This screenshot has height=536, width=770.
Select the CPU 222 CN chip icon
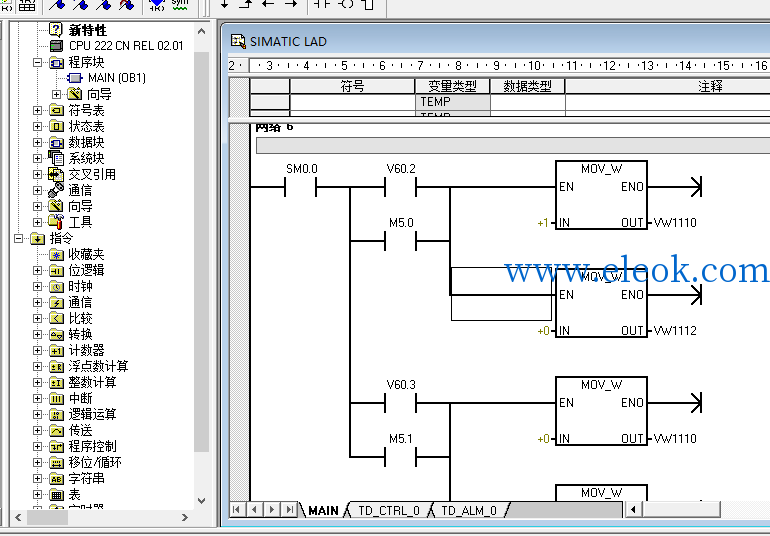pos(56,46)
